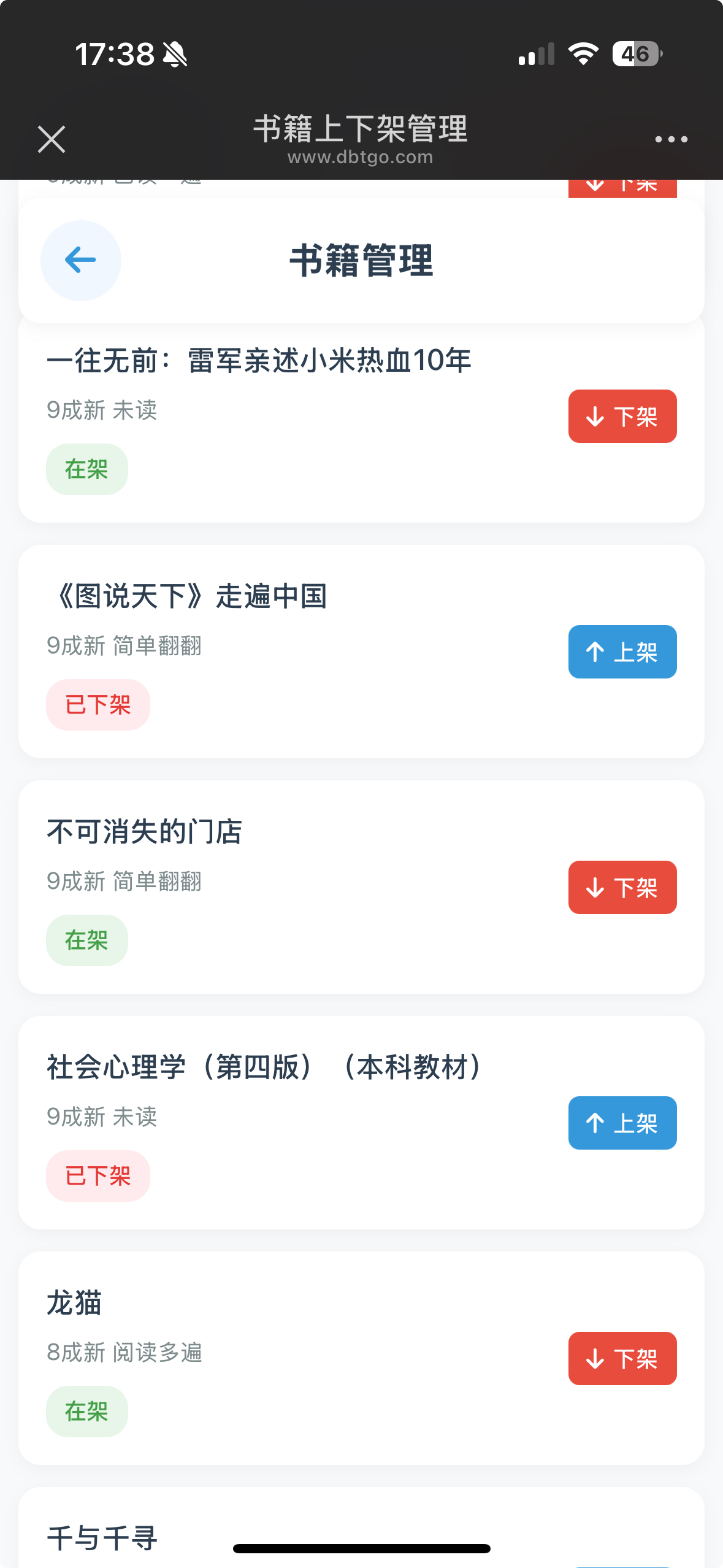Screen dimensions: 723x1568
Task: Tap the Wi-Fi status icon
Action: tap(583, 54)
